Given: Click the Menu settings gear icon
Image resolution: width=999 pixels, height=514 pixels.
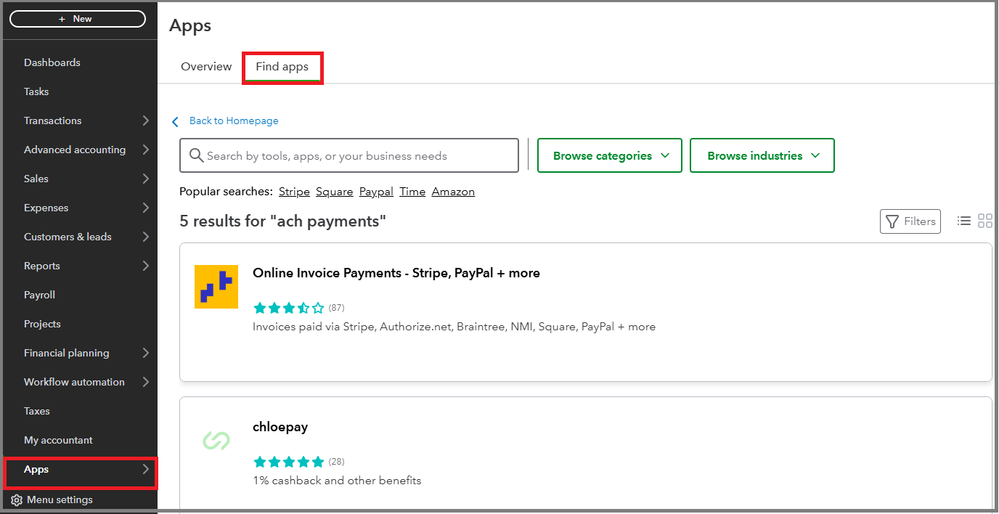Looking at the screenshot, I should pyautogui.click(x=17, y=500).
